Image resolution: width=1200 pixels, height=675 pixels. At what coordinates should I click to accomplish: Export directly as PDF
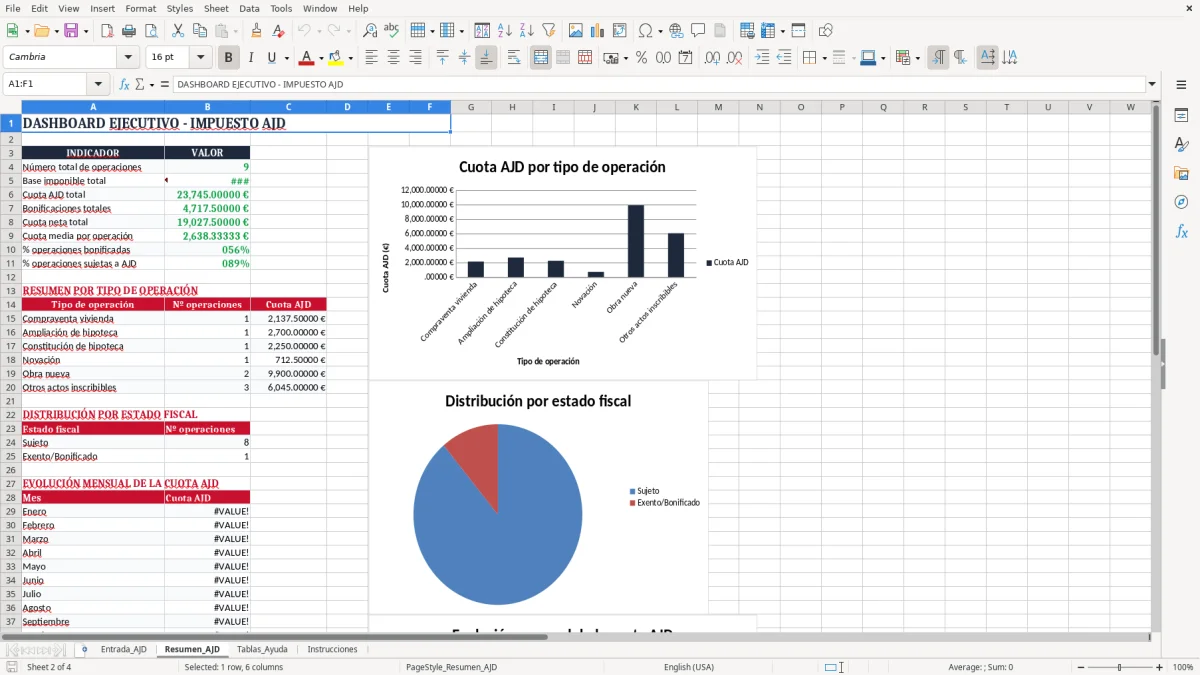point(107,31)
